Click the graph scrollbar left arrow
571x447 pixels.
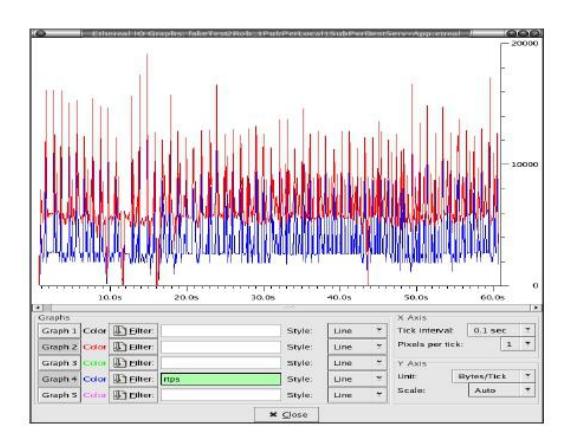click(38, 308)
